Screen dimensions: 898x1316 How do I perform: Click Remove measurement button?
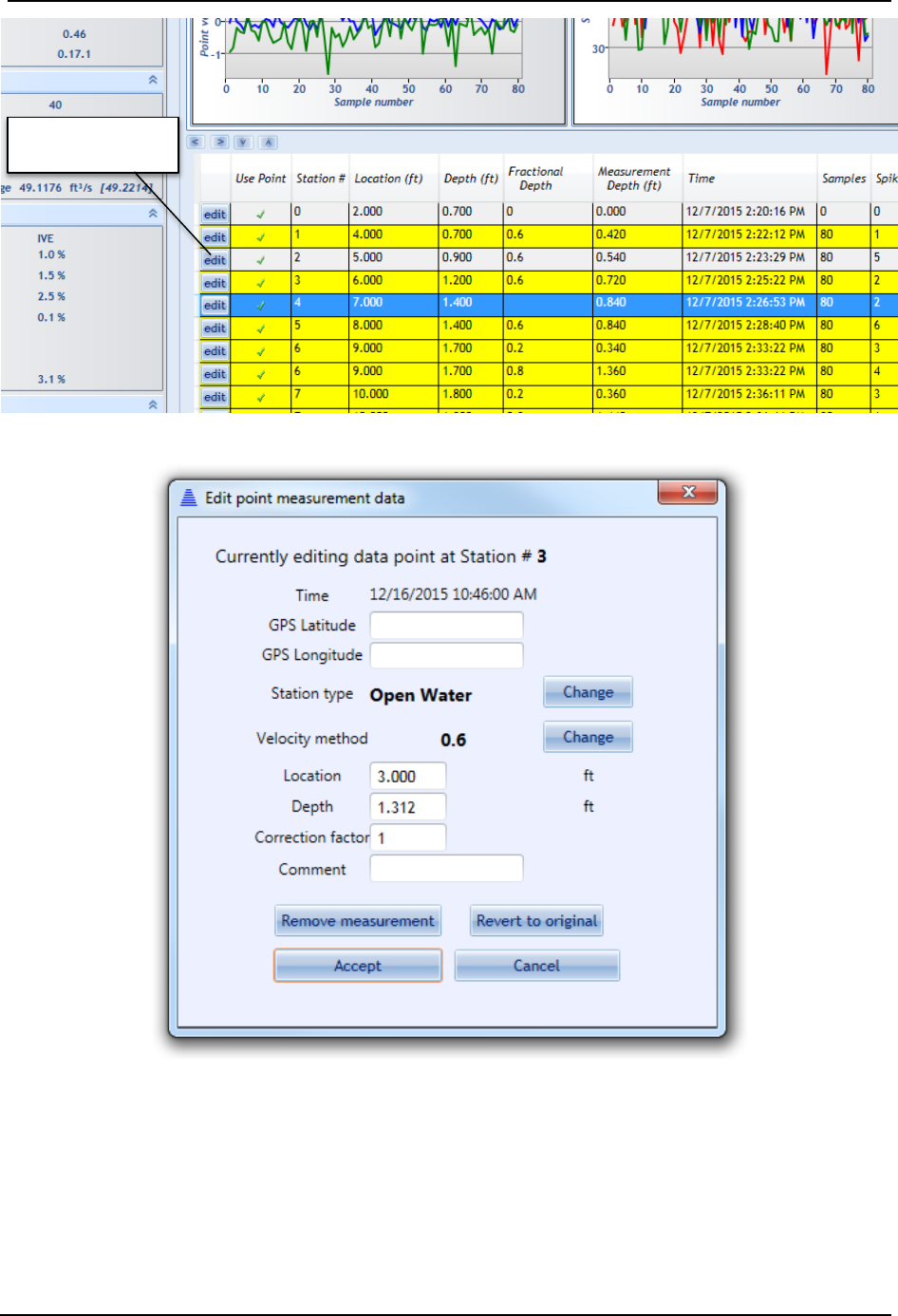point(358,921)
